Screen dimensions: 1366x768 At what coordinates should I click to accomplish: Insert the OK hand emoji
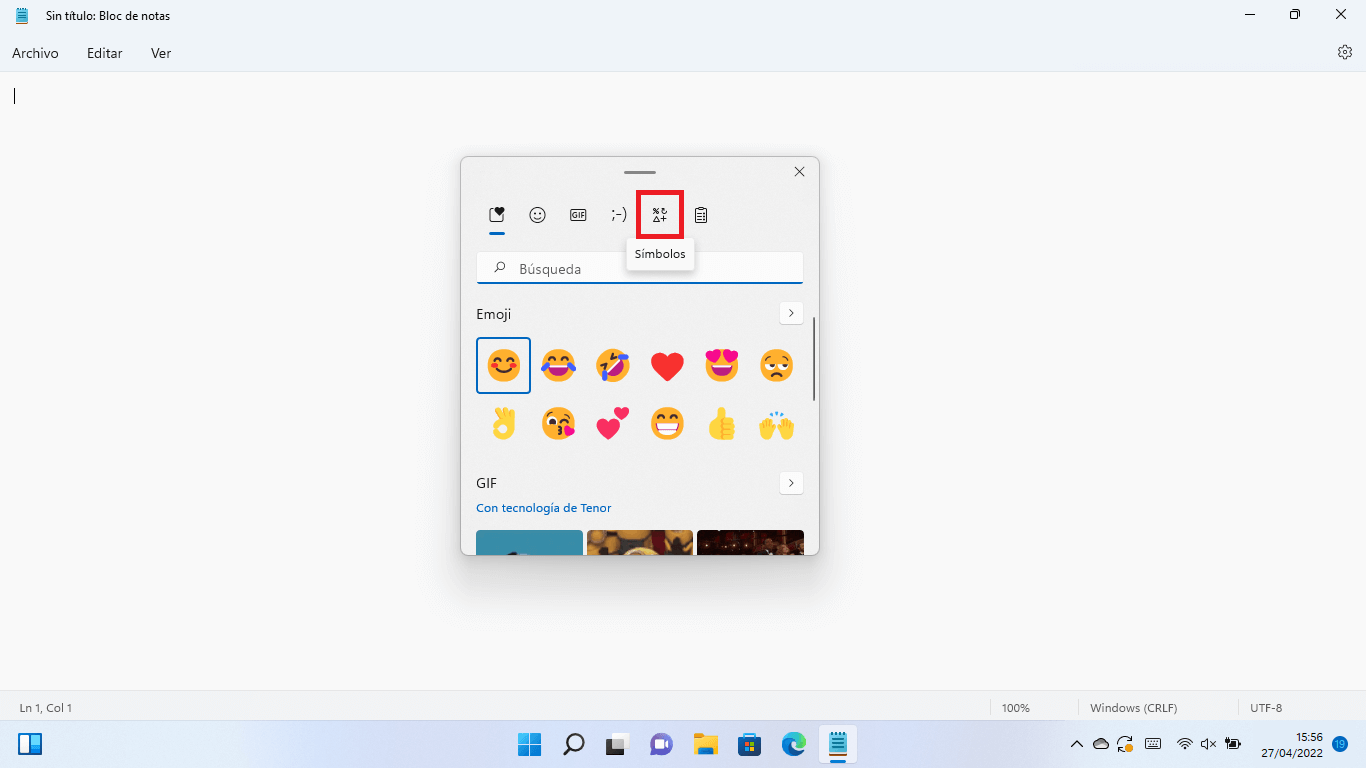pyautogui.click(x=504, y=424)
